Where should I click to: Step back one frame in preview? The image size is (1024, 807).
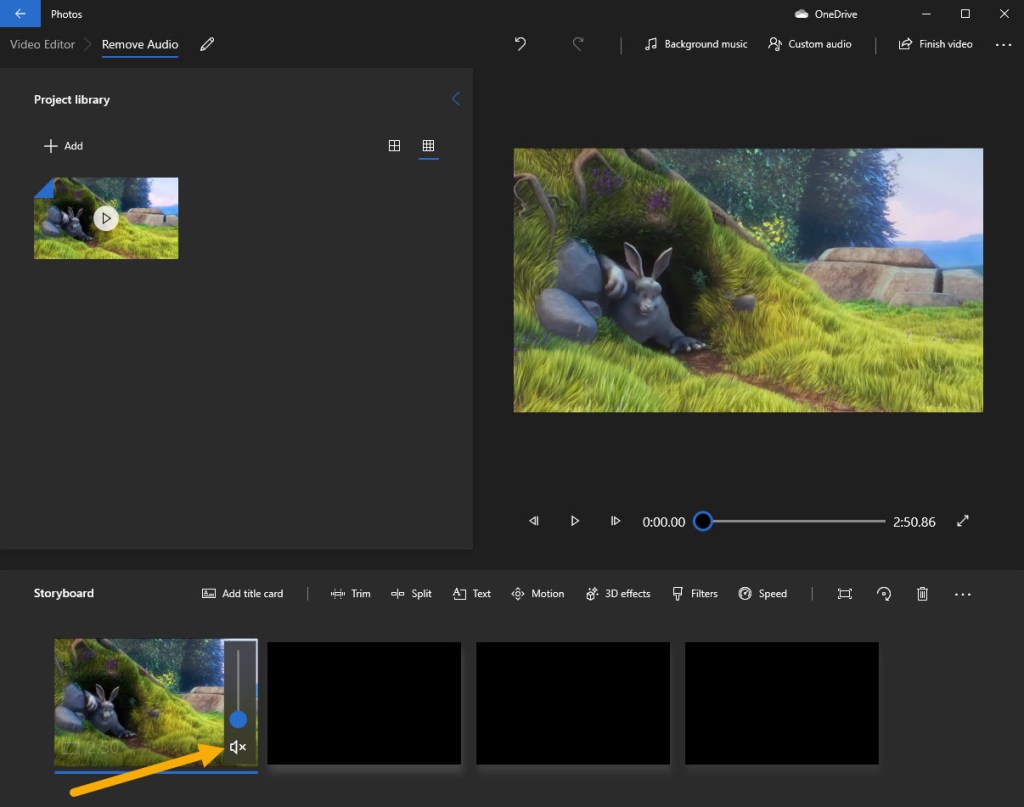click(534, 521)
